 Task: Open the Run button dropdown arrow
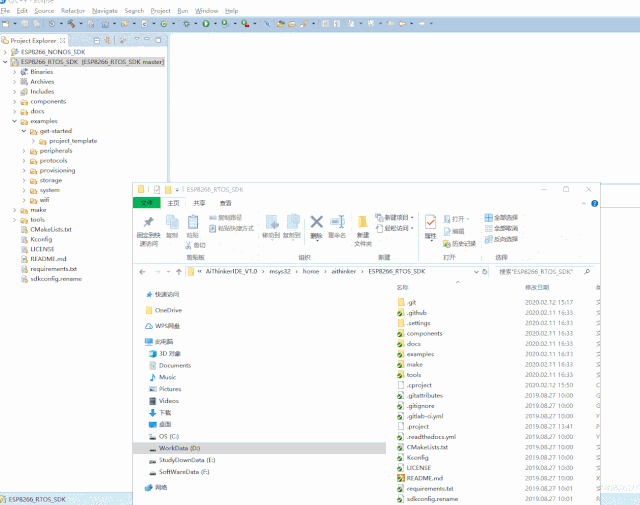click(215, 24)
